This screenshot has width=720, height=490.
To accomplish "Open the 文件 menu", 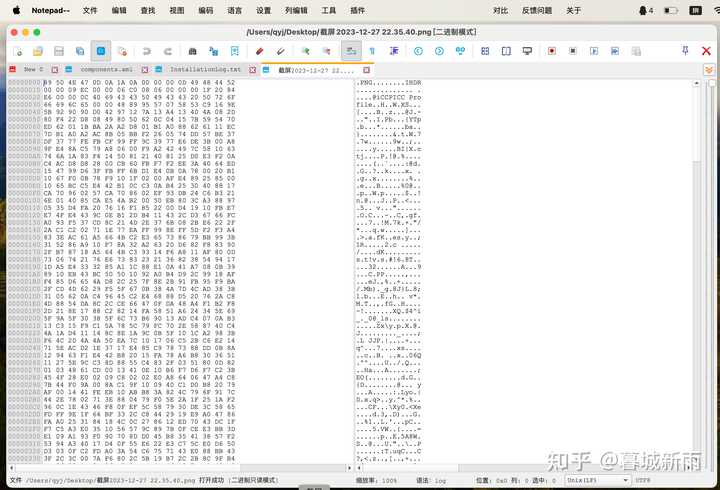I will [x=90, y=10].
